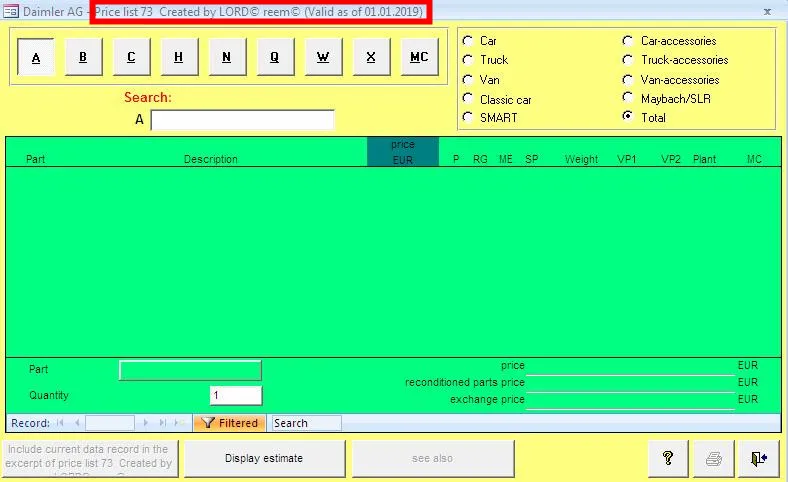Select the SMART radio option
Viewport: 788px width, 482px height.
point(468,117)
